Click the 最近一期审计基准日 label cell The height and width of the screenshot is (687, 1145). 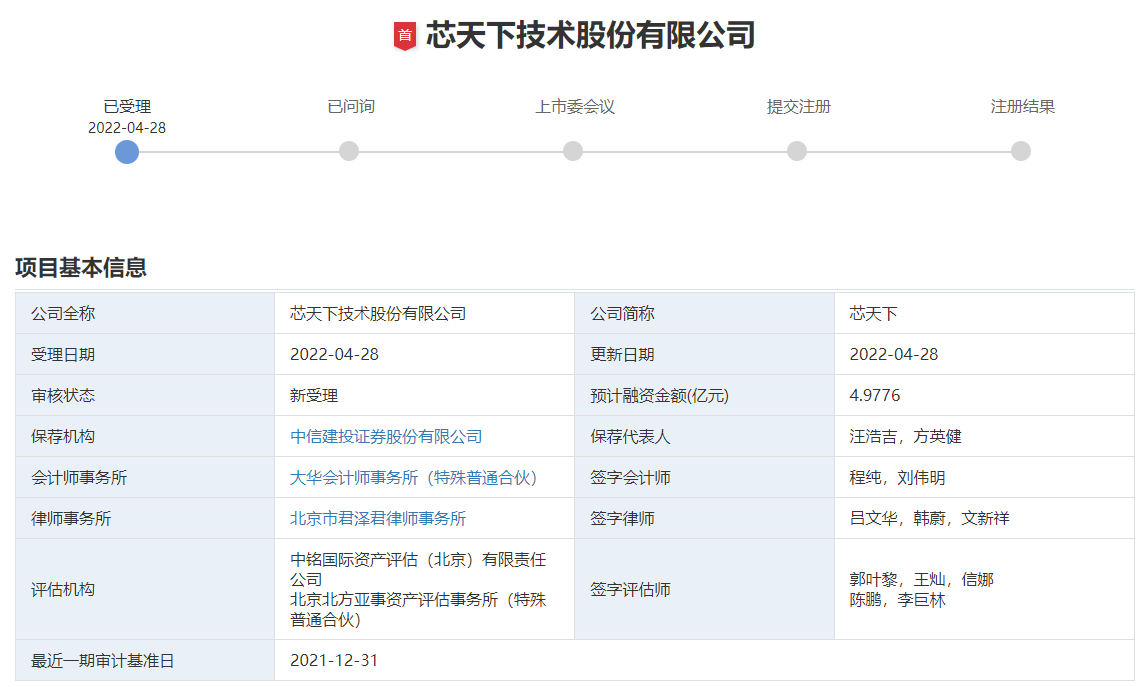[x=145, y=661]
